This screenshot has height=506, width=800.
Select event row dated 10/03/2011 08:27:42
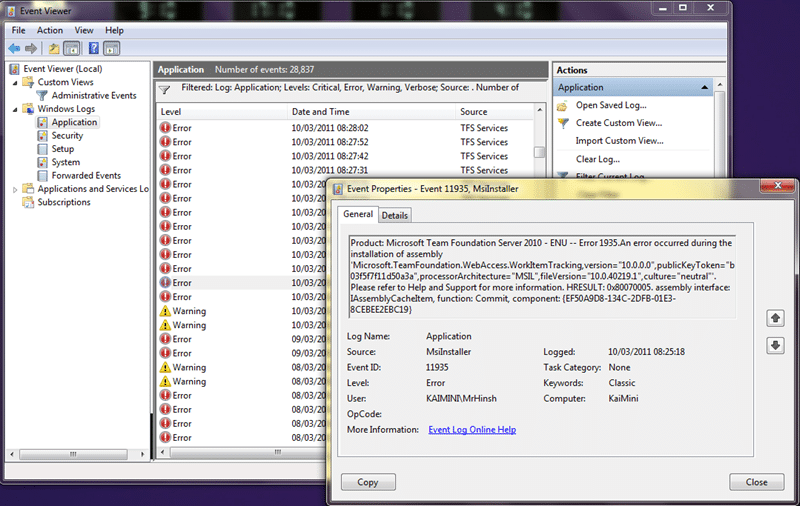point(345,156)
